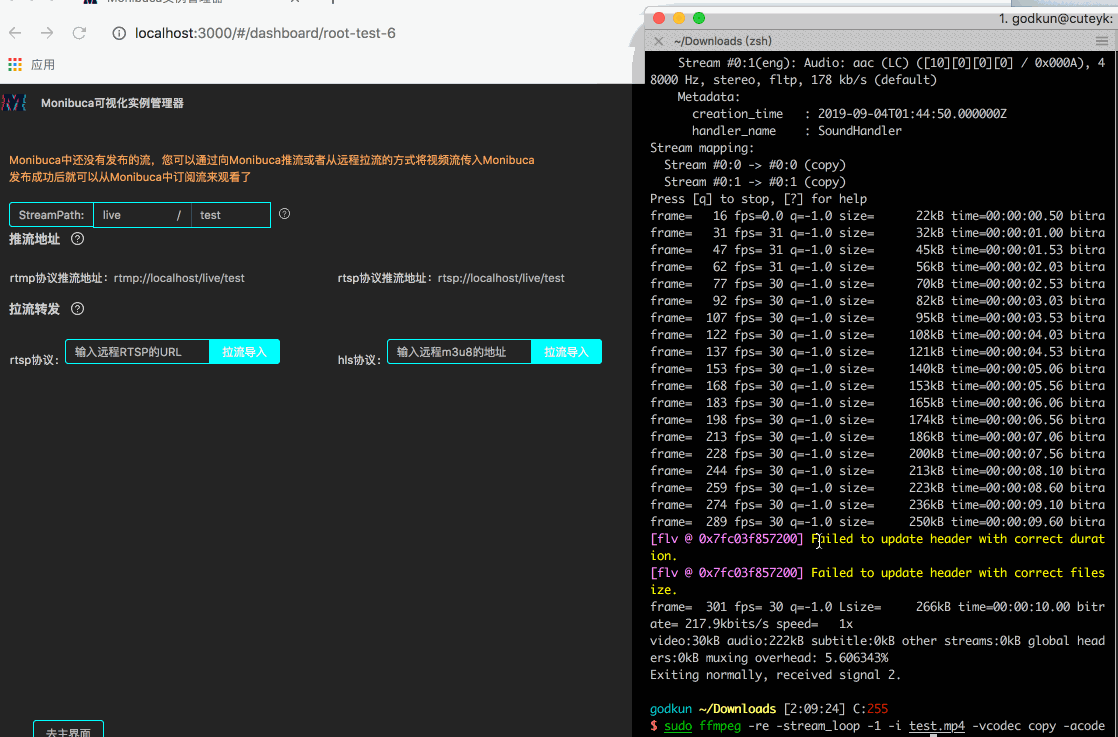This screenshot has width=1118, height=737.
Task: Click the remote RTSP URL input
Action: click(138, 351)
